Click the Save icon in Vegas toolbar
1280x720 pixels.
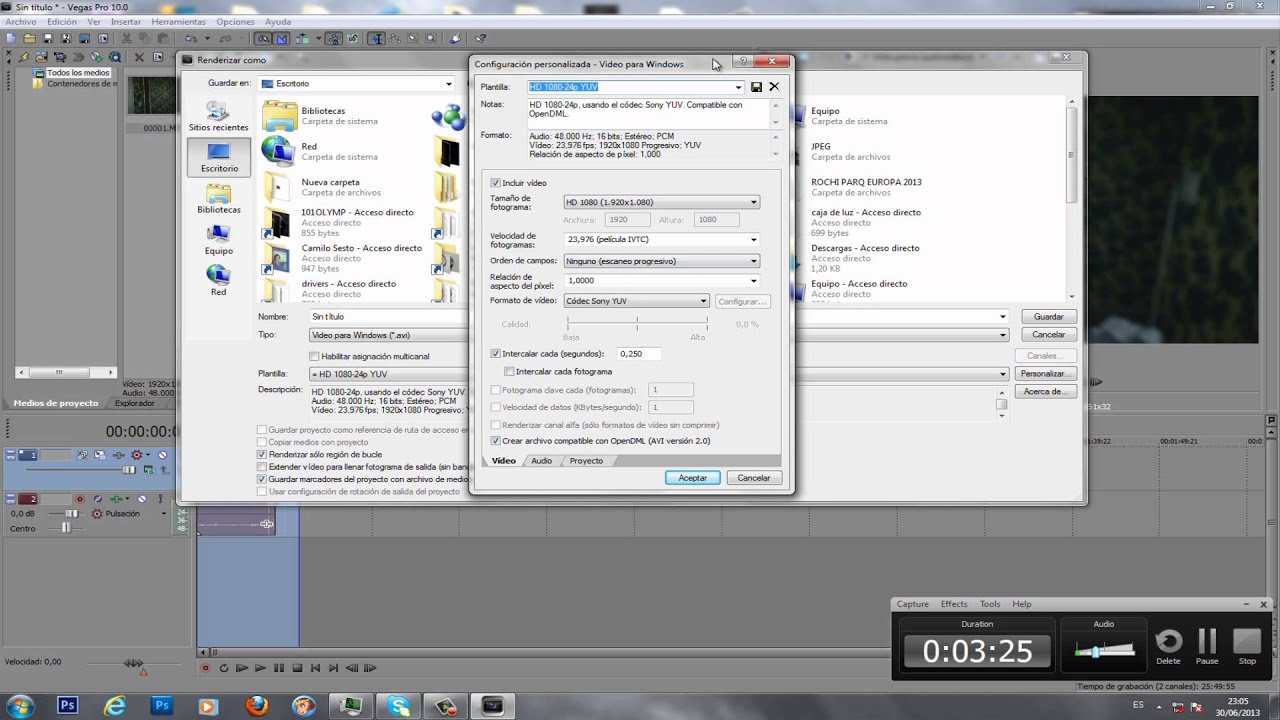click(47, 39)
